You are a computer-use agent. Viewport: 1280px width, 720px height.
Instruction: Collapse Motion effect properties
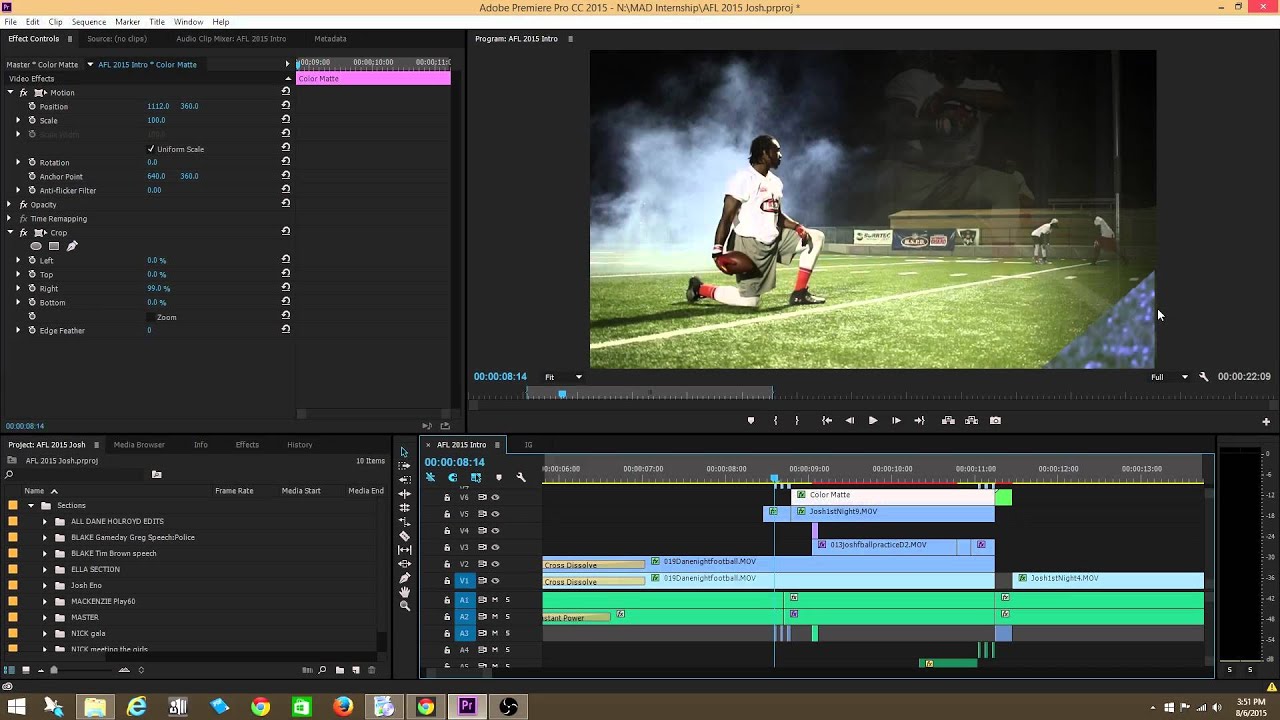point(10,92)
